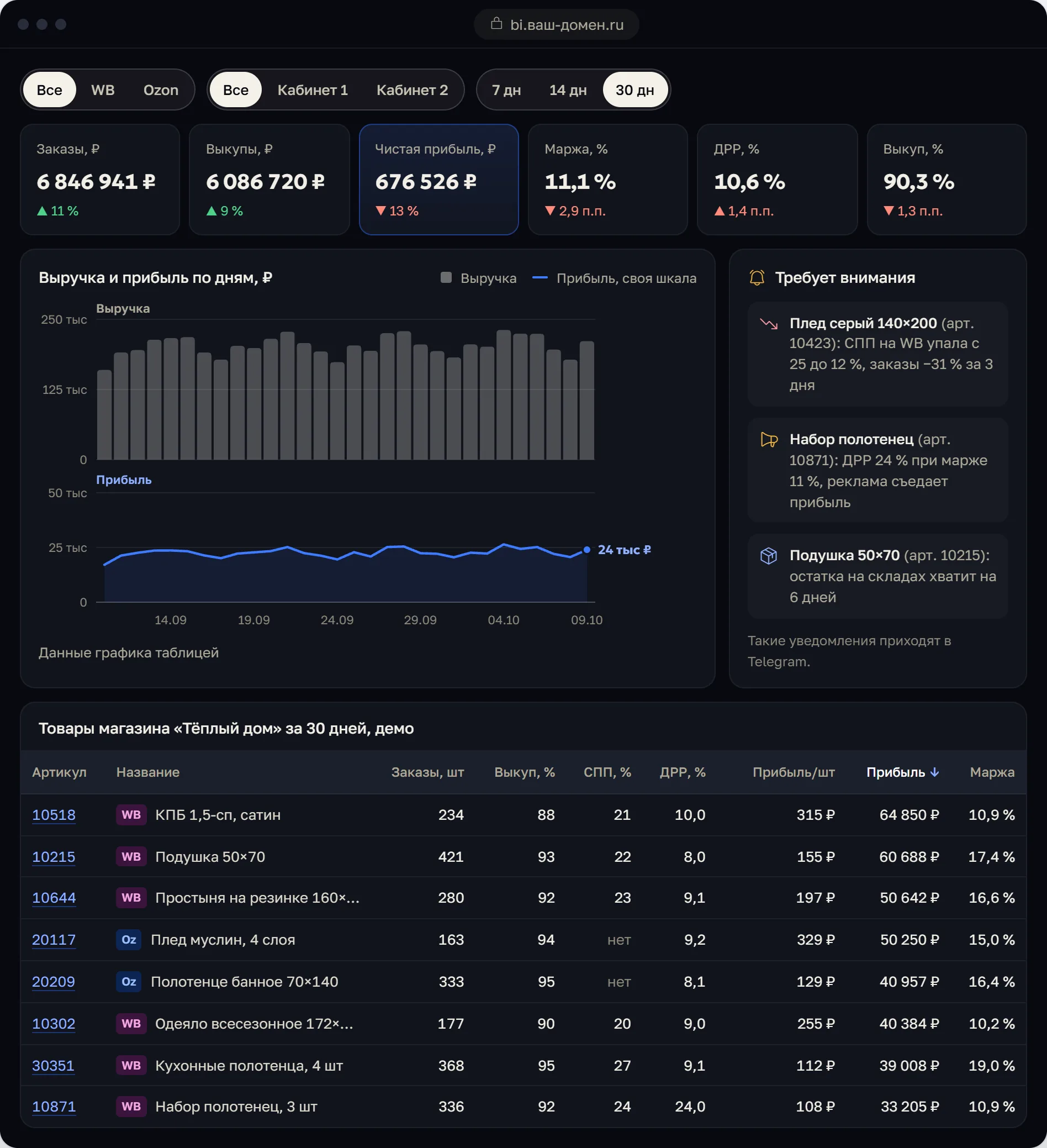Select the WB marketplace filter
The height and width of the screenshot is (1148, 1047).
[103, 90]
